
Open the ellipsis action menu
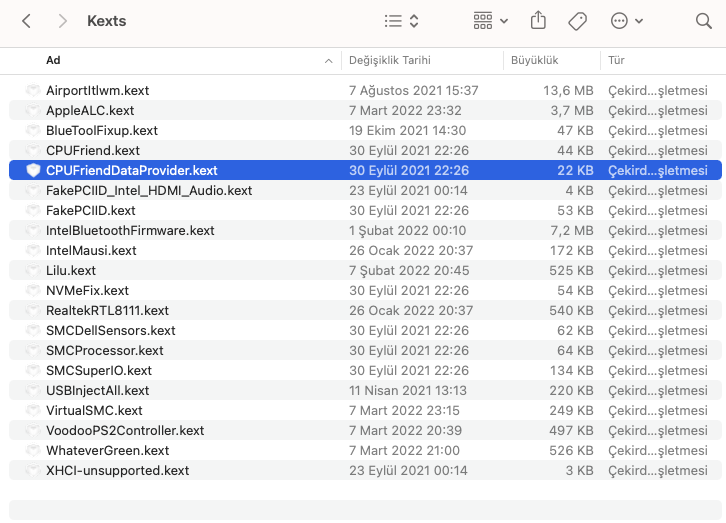coord(626,21)
